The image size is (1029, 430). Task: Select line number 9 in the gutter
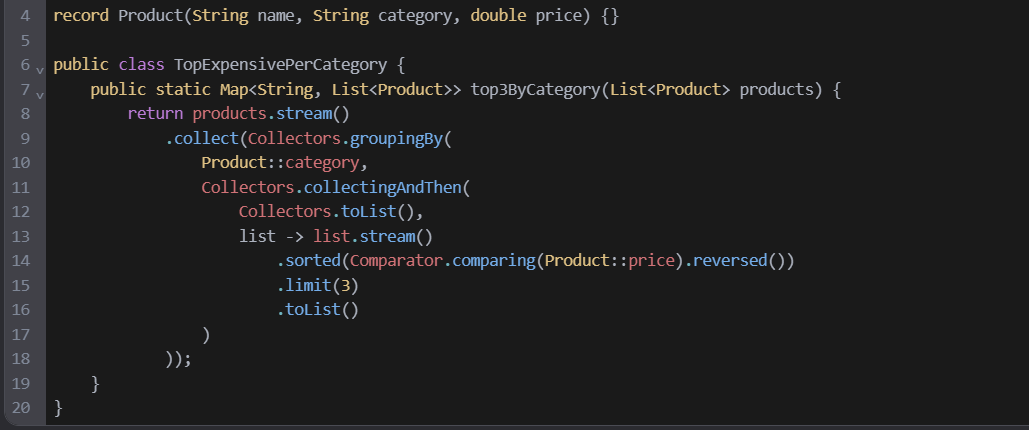pos(25,138)
